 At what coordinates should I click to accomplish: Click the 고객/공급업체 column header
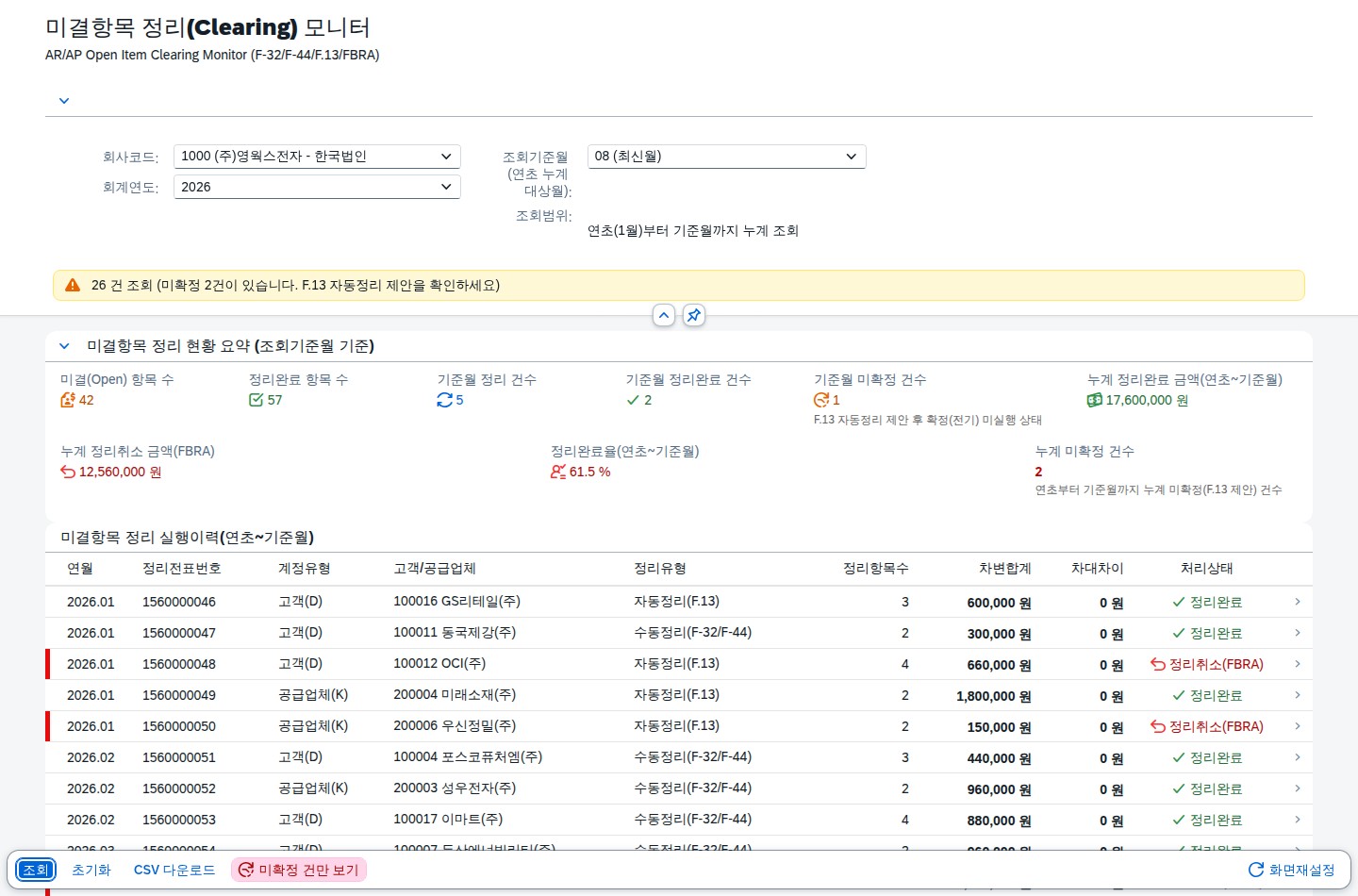(x=435, y=569)
